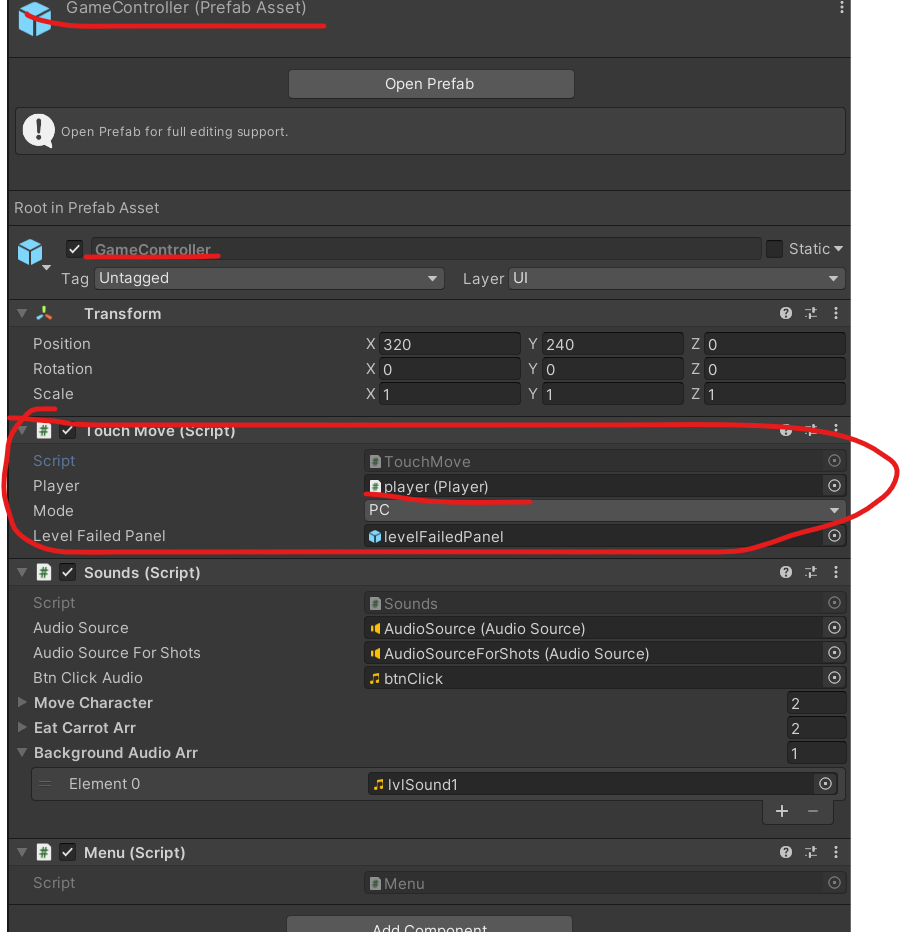Click the AudioSource (Audio Source) field
Screen dimensions: 901x932
point(593,628)
